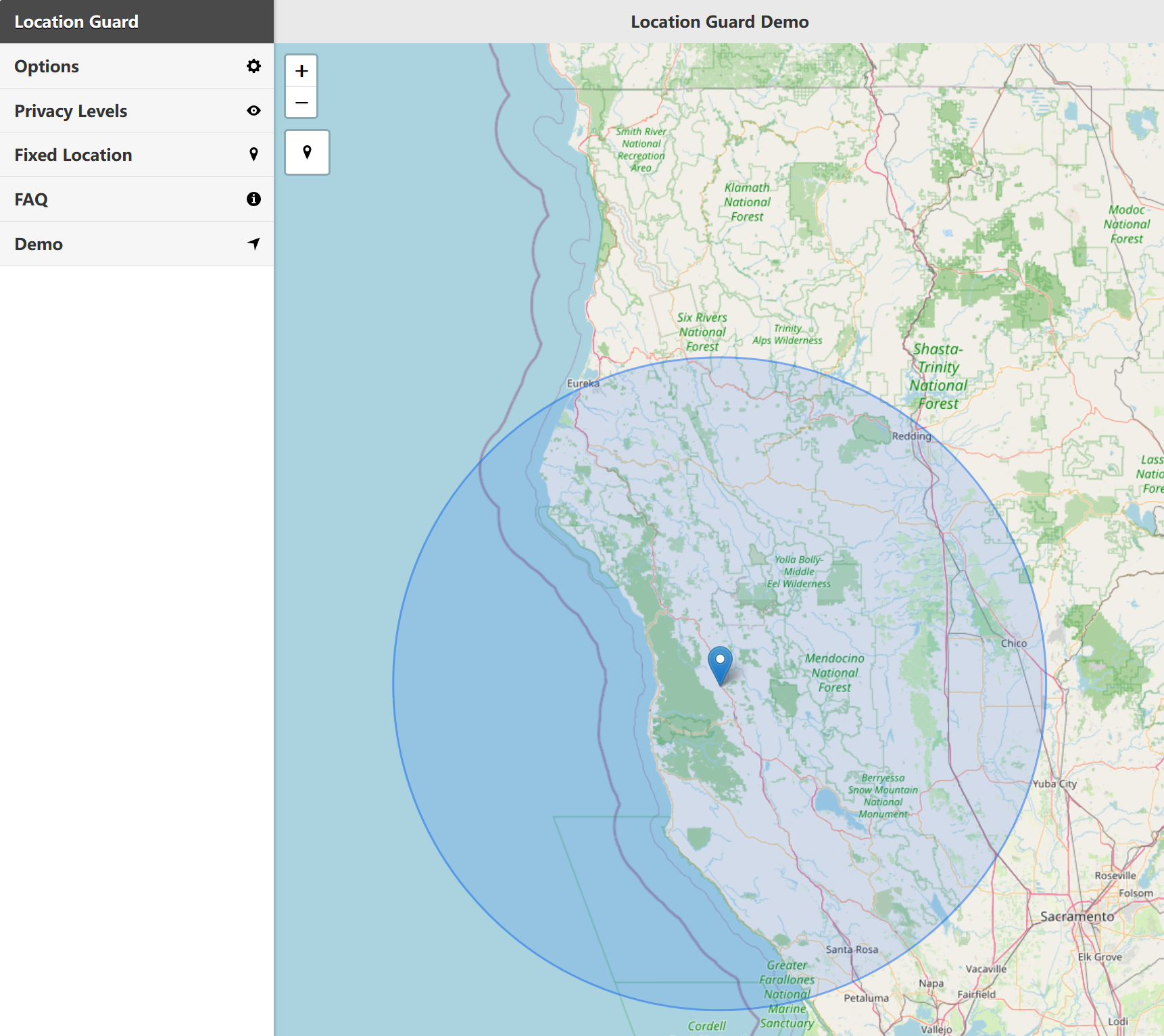Click the Location Guard Demo heading
Screen dimensions: 1164x1036
719,21
